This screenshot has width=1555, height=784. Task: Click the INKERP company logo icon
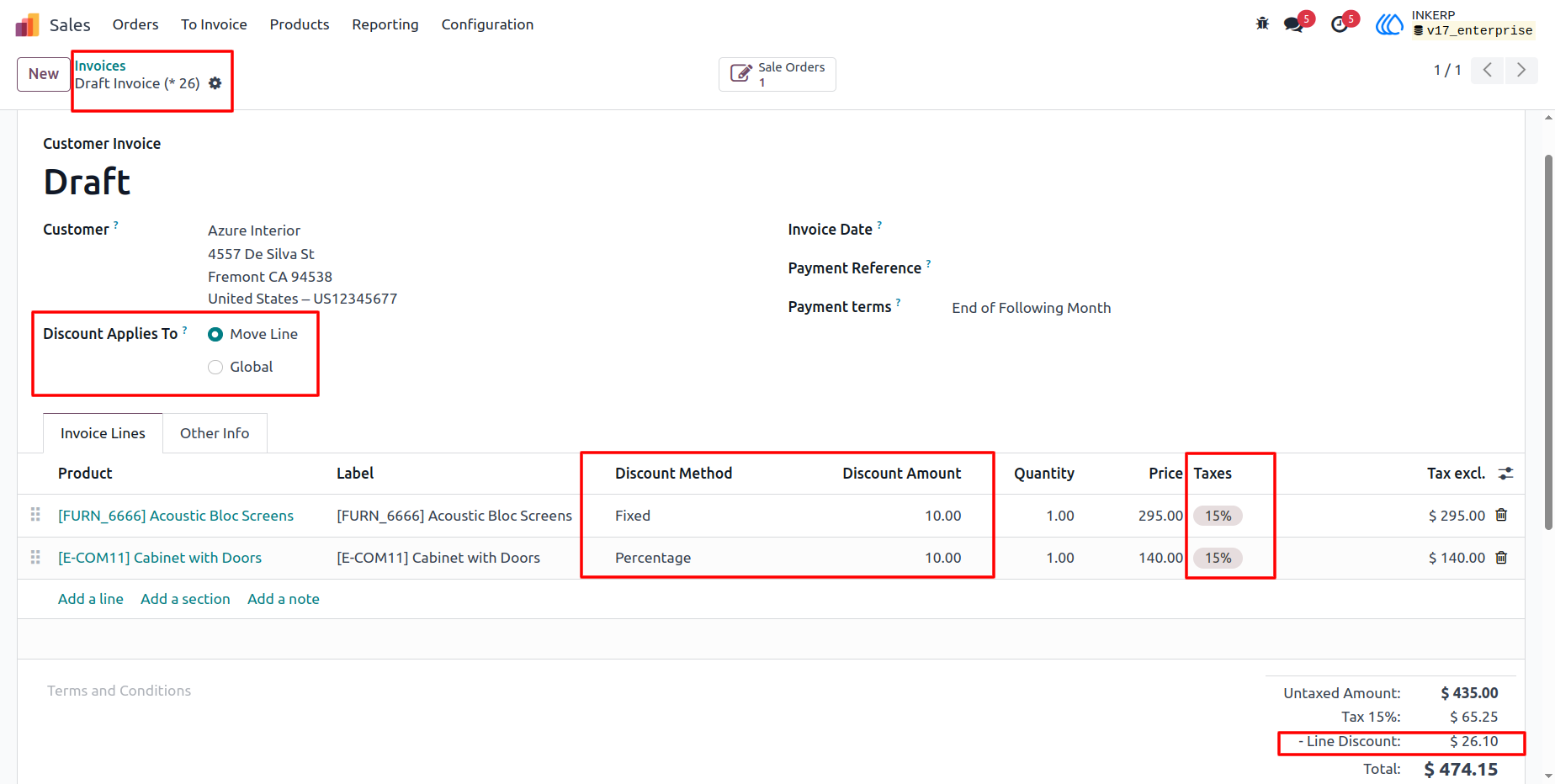[x=1390, y=24]
